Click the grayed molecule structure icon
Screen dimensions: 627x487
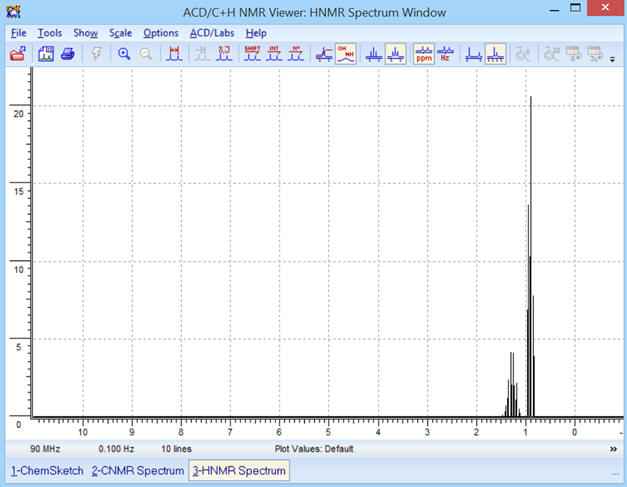click(523, 54)
